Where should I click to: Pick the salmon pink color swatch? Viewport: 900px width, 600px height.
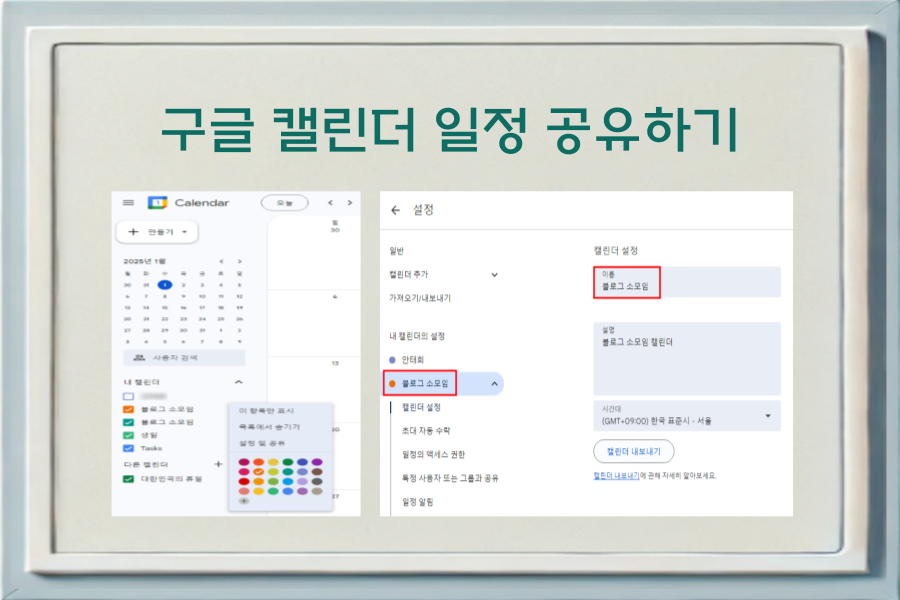point(244,491)
